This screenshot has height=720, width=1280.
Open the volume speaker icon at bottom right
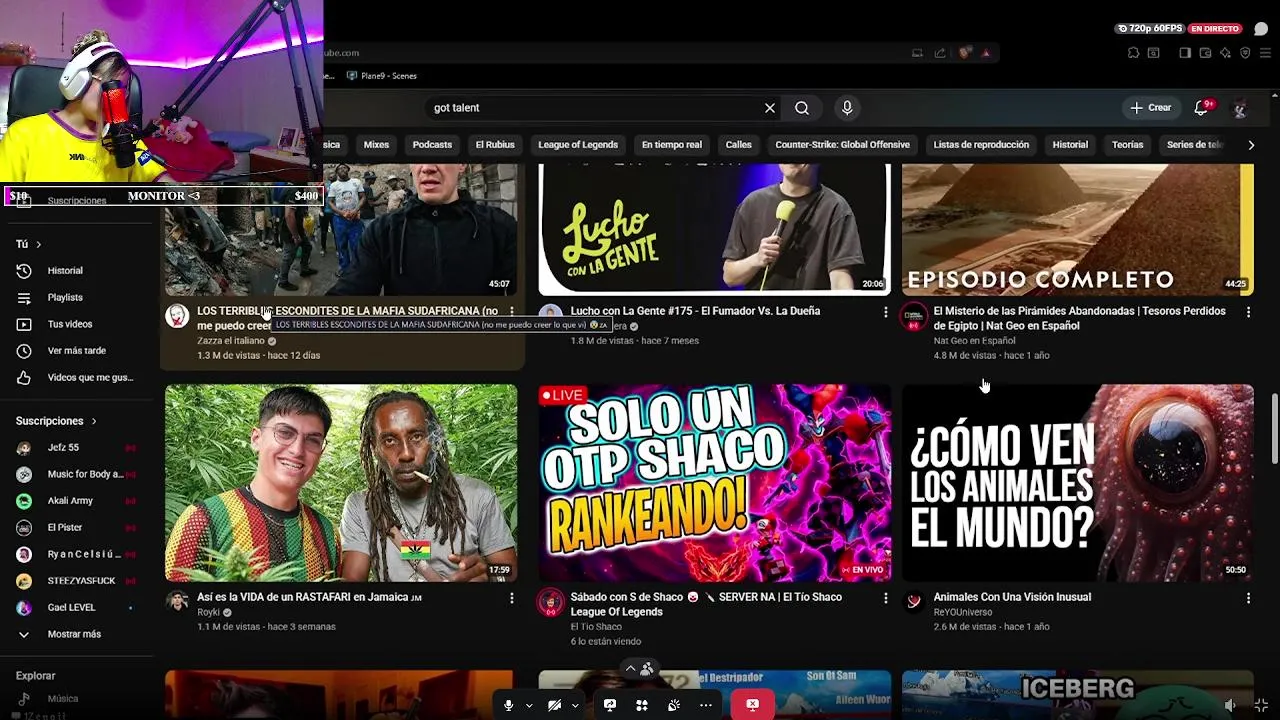tap(1228, 706)
